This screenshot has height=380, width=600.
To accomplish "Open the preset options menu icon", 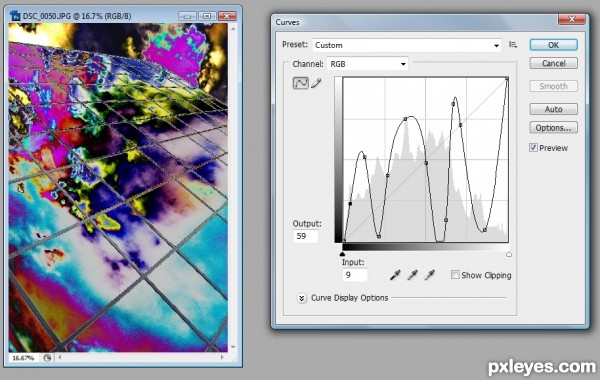I will tap(513, 45).
